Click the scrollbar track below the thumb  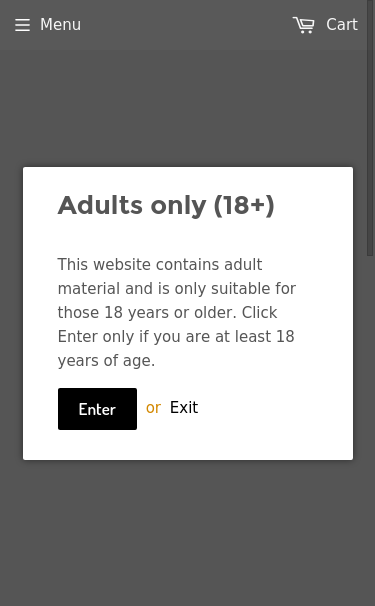click(x=370, y=429)
